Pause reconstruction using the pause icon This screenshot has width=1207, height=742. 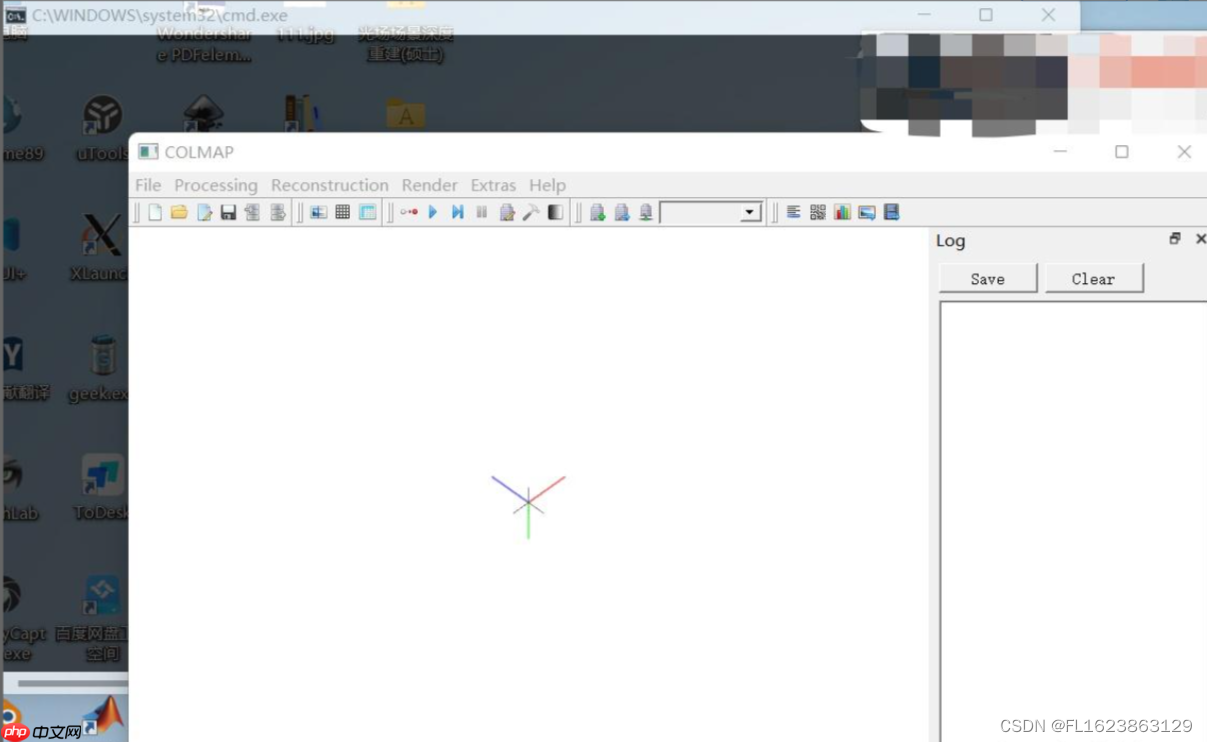482,212
